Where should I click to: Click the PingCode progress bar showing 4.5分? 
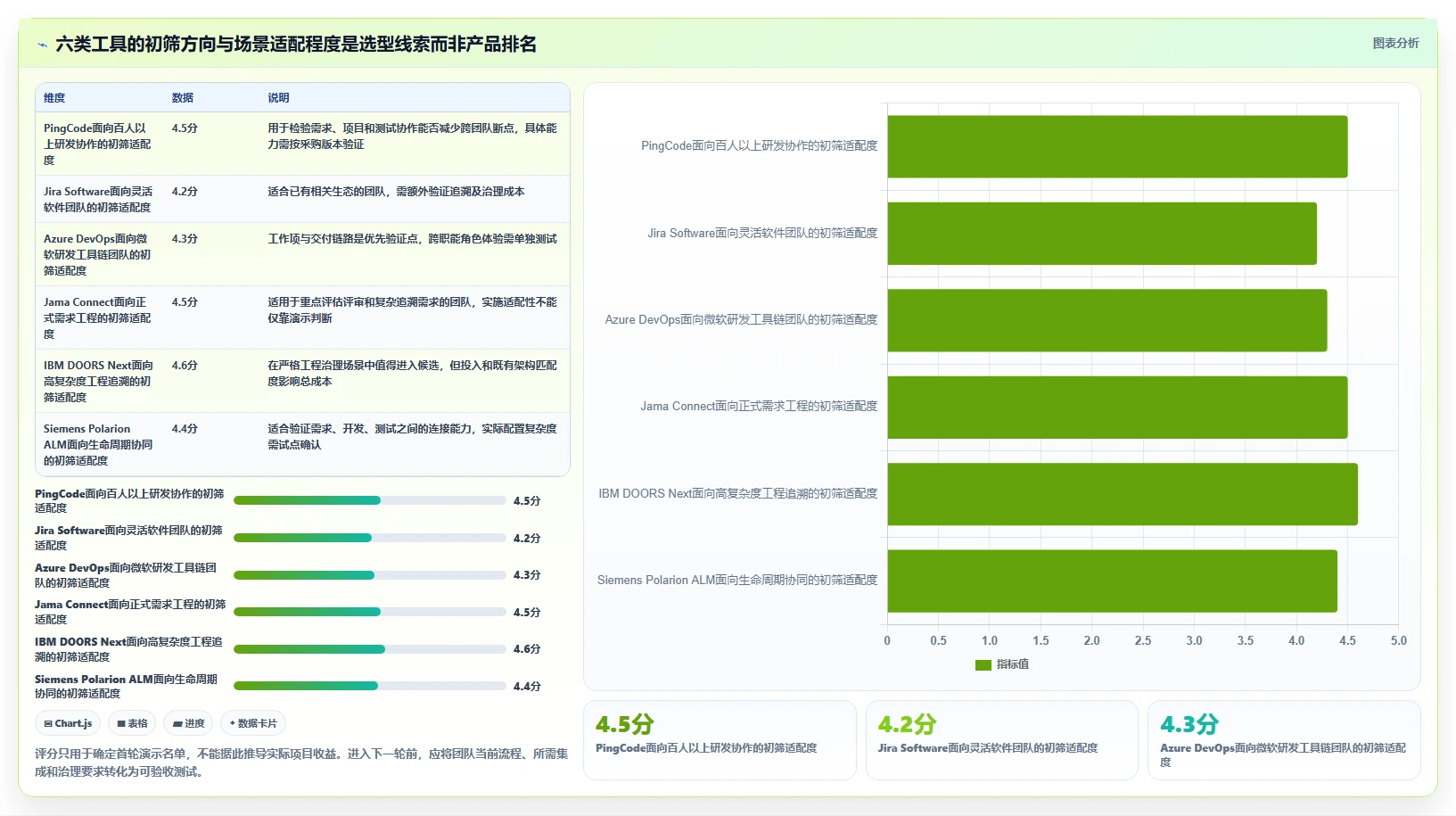tap(369, 500)
